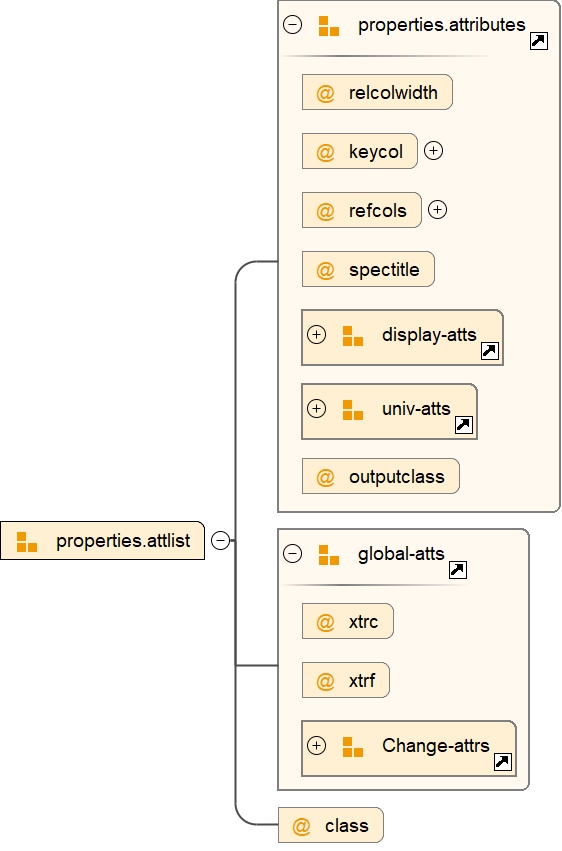This screenshot has width=562, height=851.
Task: Select the class attribute label
Action: [x=347, y=825]
